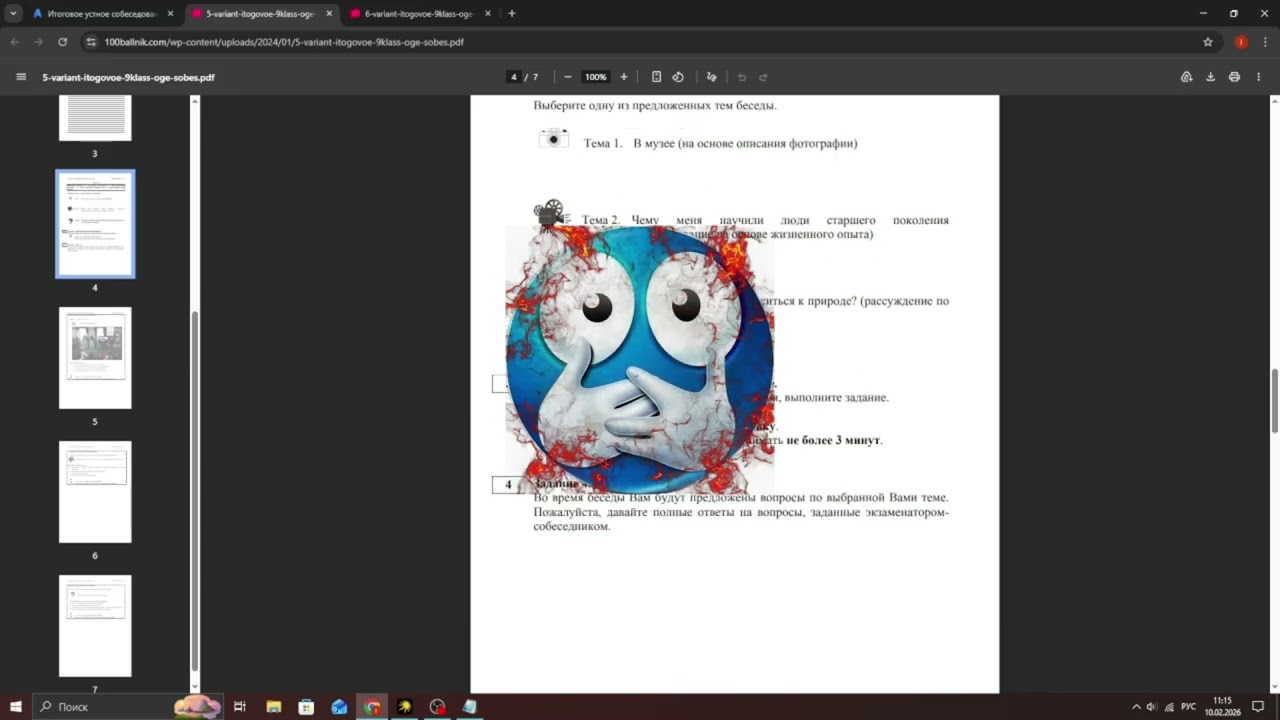Click the address bar URL field
The height and width of the screenshot is (720, 1280).
(640, 42)
